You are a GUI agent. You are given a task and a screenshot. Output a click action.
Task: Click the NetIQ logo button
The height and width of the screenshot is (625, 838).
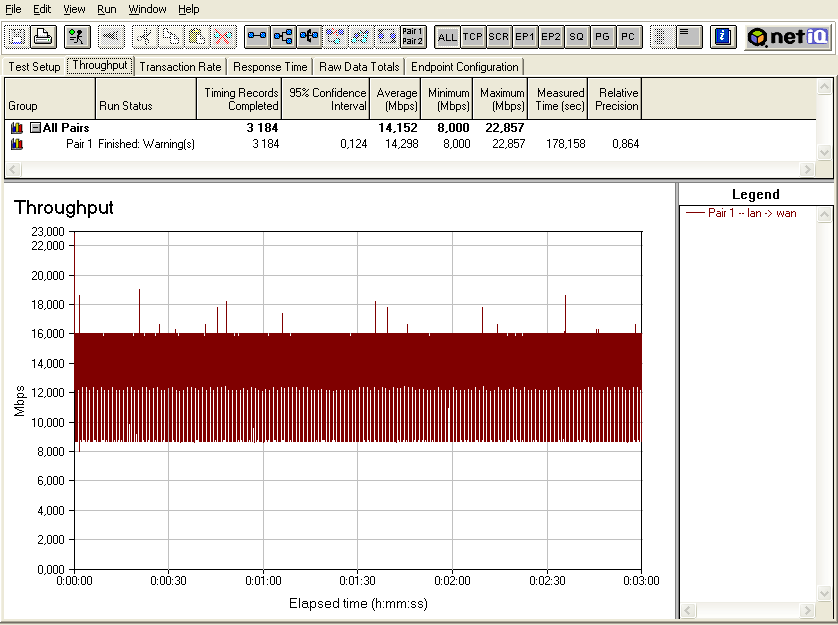pyautogui.click(x=786, y=37)
